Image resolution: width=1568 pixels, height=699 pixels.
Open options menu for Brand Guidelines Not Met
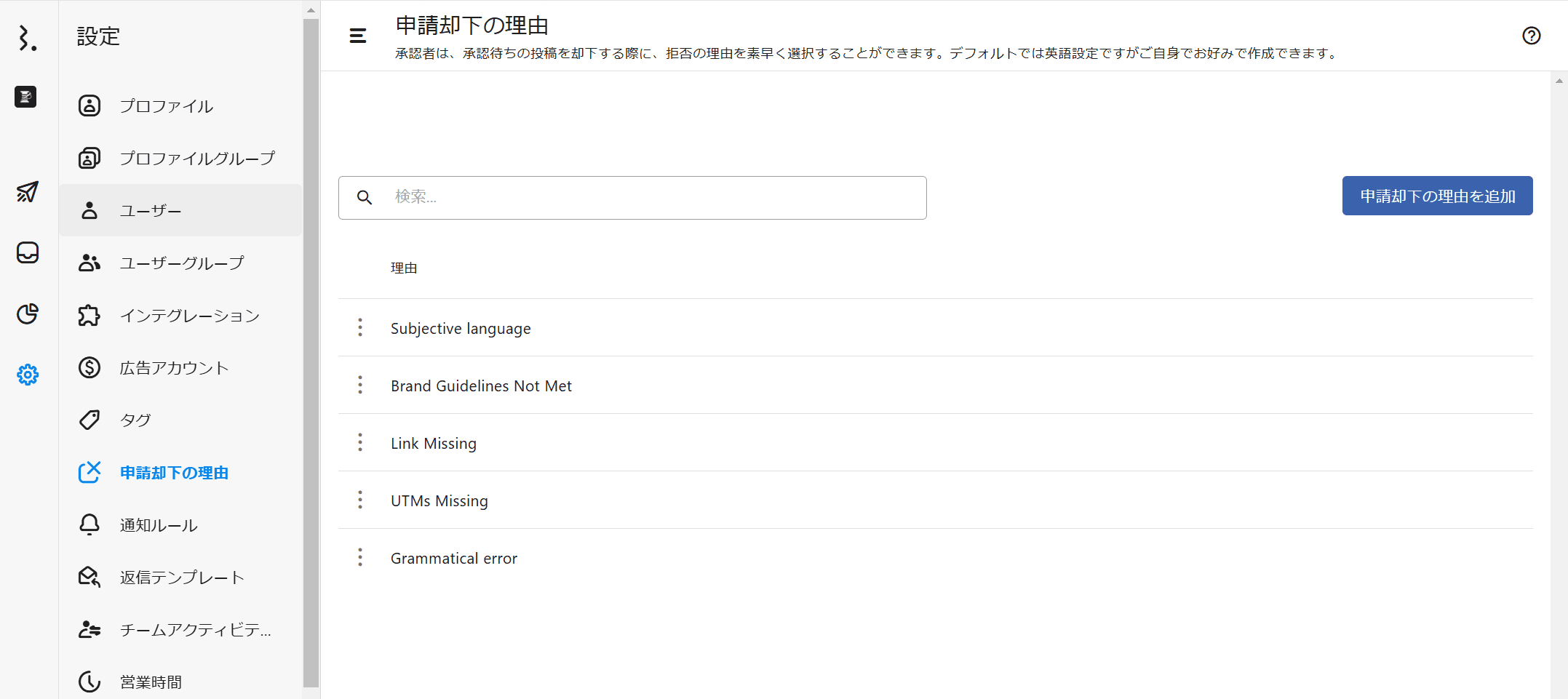tap(360, 386)
